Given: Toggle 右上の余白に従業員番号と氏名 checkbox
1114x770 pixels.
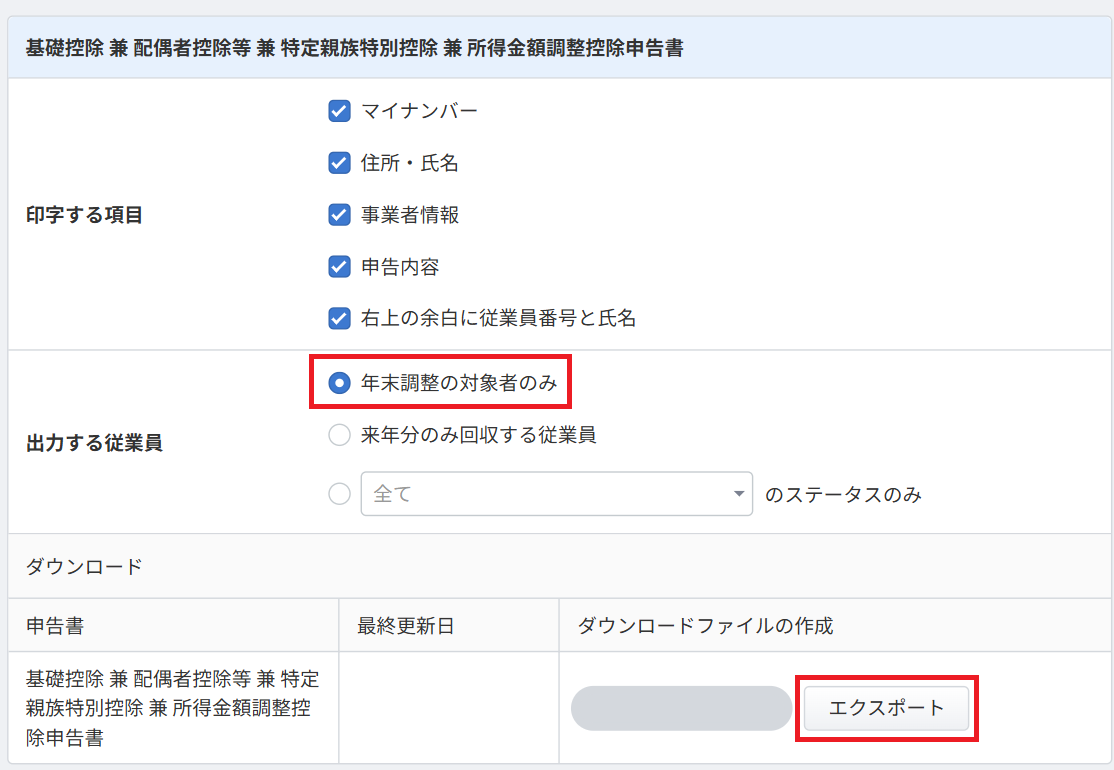Looking at the screenshot, I should pos(339,319).
